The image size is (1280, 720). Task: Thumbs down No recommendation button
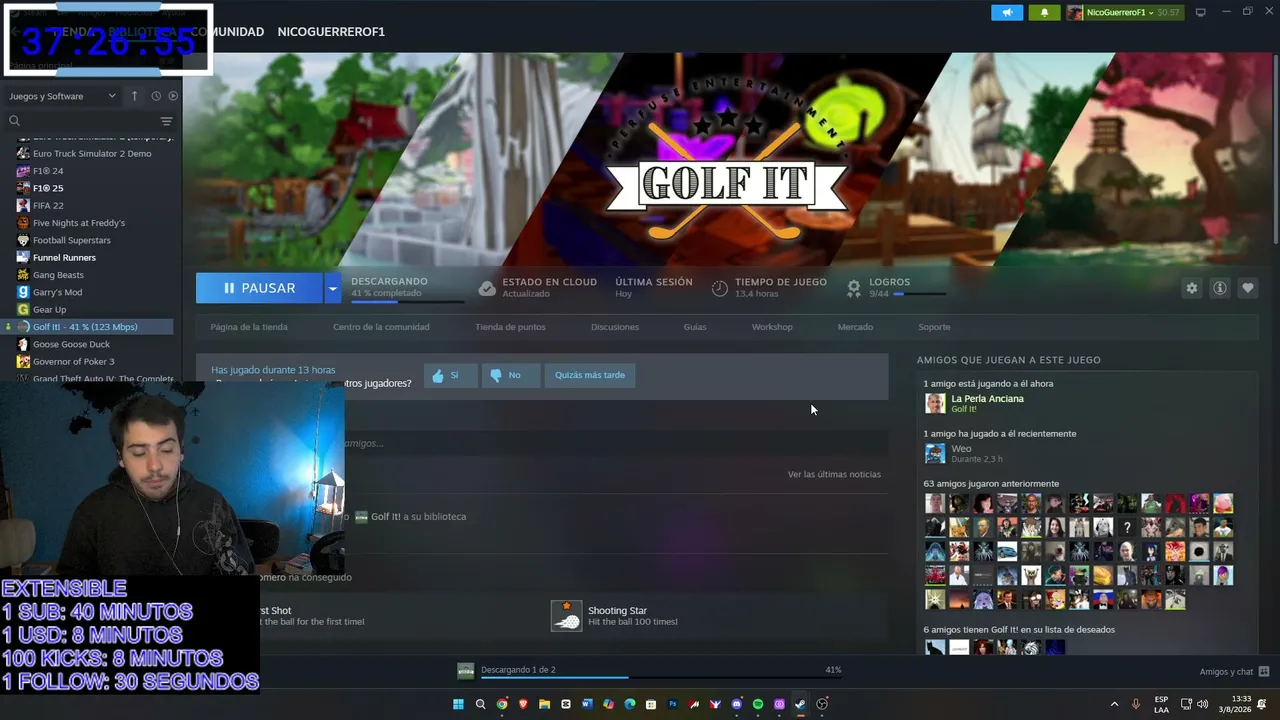coord(511,375)
